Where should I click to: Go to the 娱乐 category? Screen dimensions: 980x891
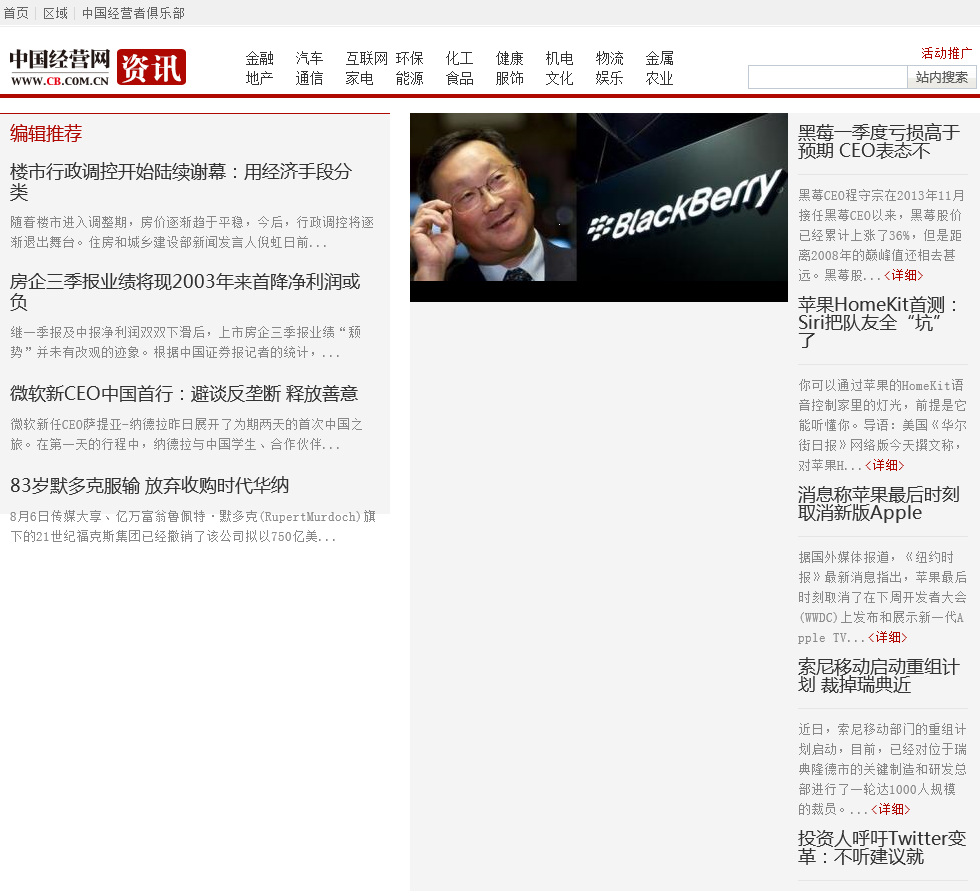[x=609, y=78]
